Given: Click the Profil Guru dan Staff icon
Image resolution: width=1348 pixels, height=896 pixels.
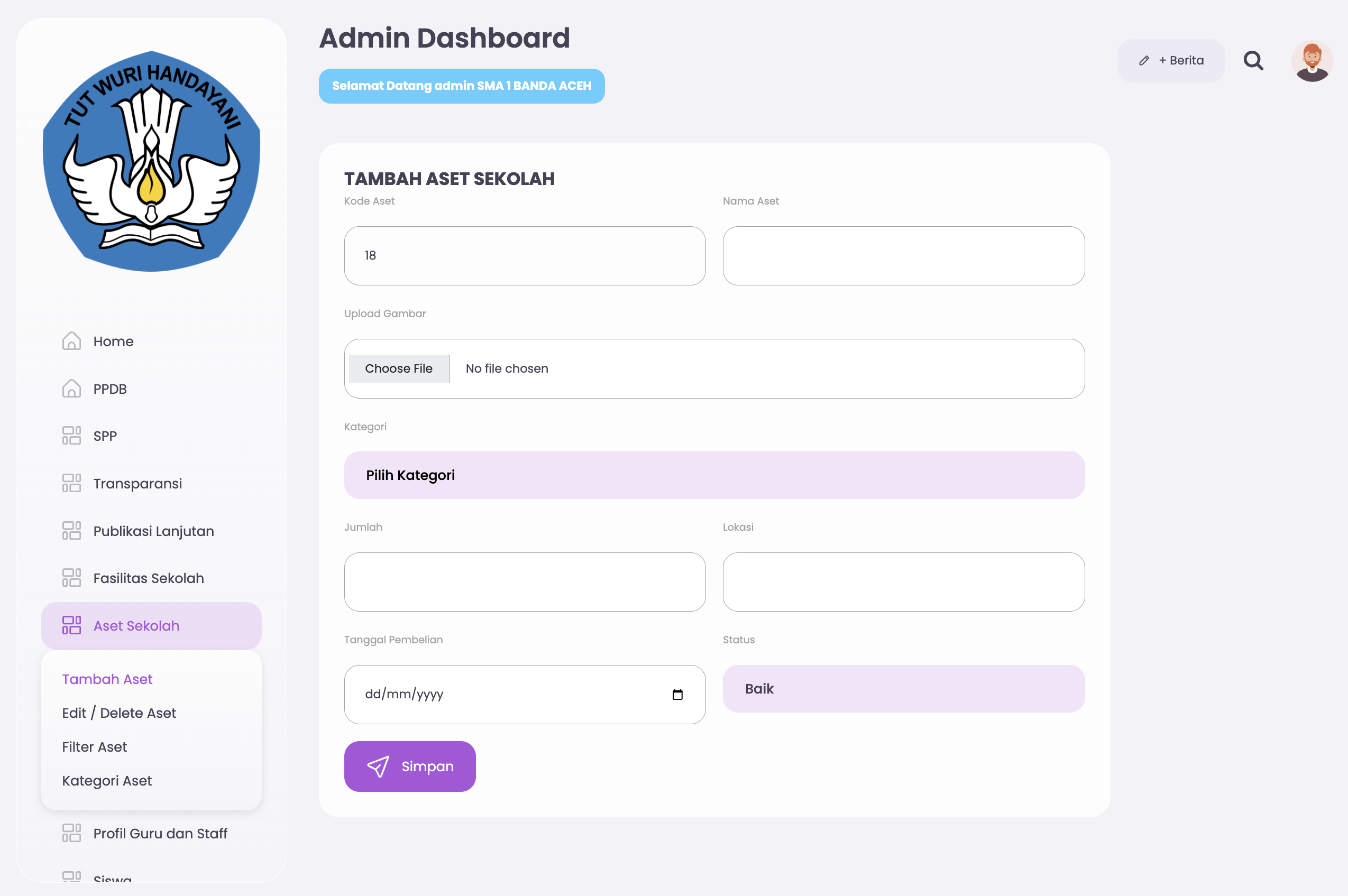Looking at the screenshot, I should [71, 833].
